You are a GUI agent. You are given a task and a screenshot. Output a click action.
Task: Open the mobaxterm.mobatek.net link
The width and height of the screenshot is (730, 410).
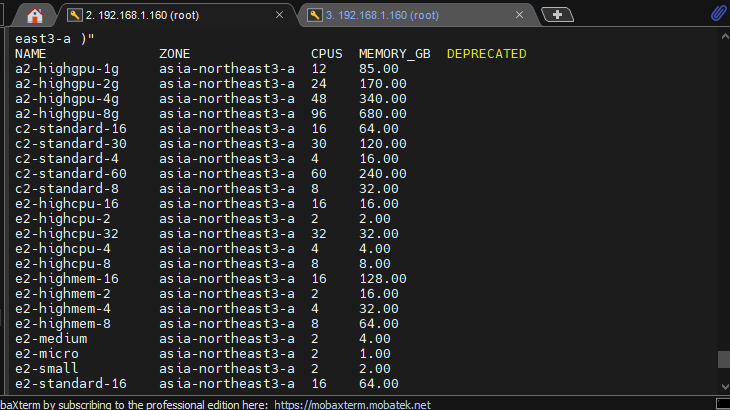(352, 404)
